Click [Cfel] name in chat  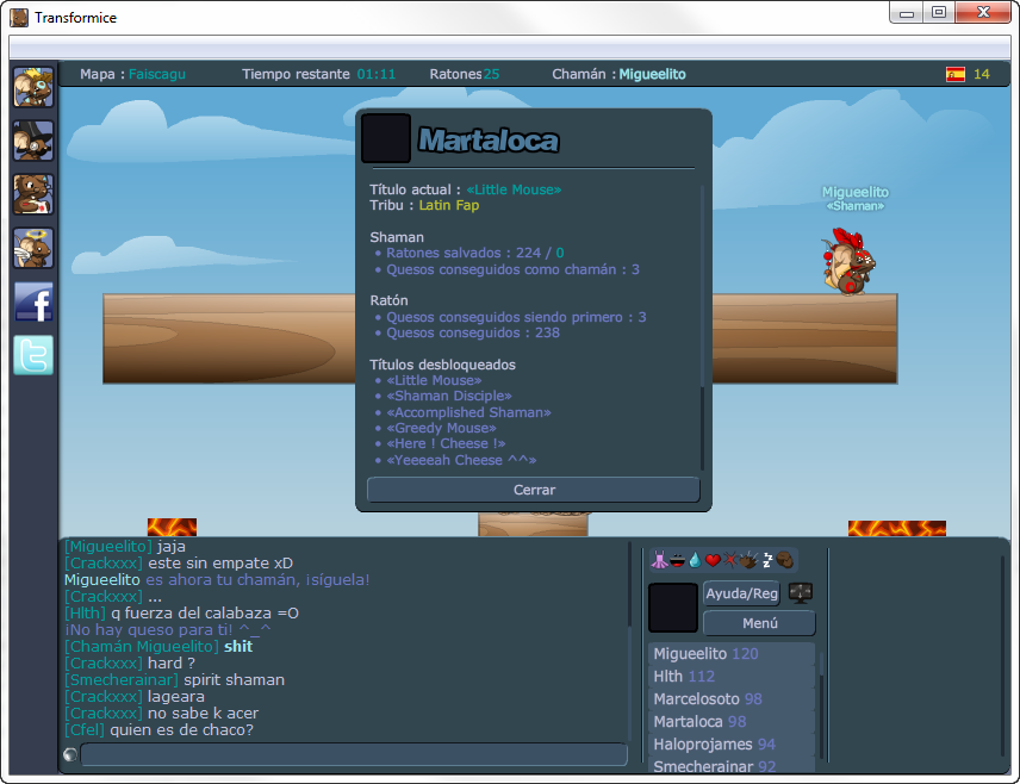coord(85,730)
